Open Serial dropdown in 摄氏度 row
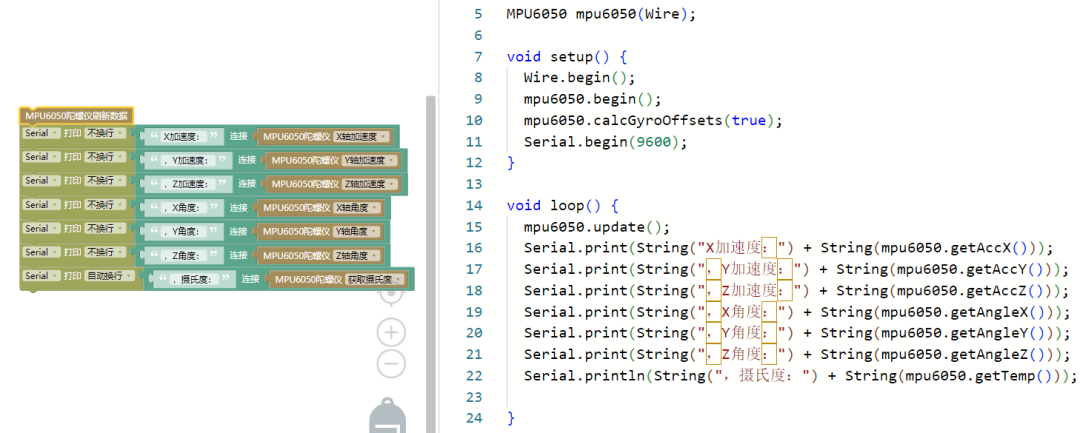This screenshot has width=1080, height=433. [41, 276]
